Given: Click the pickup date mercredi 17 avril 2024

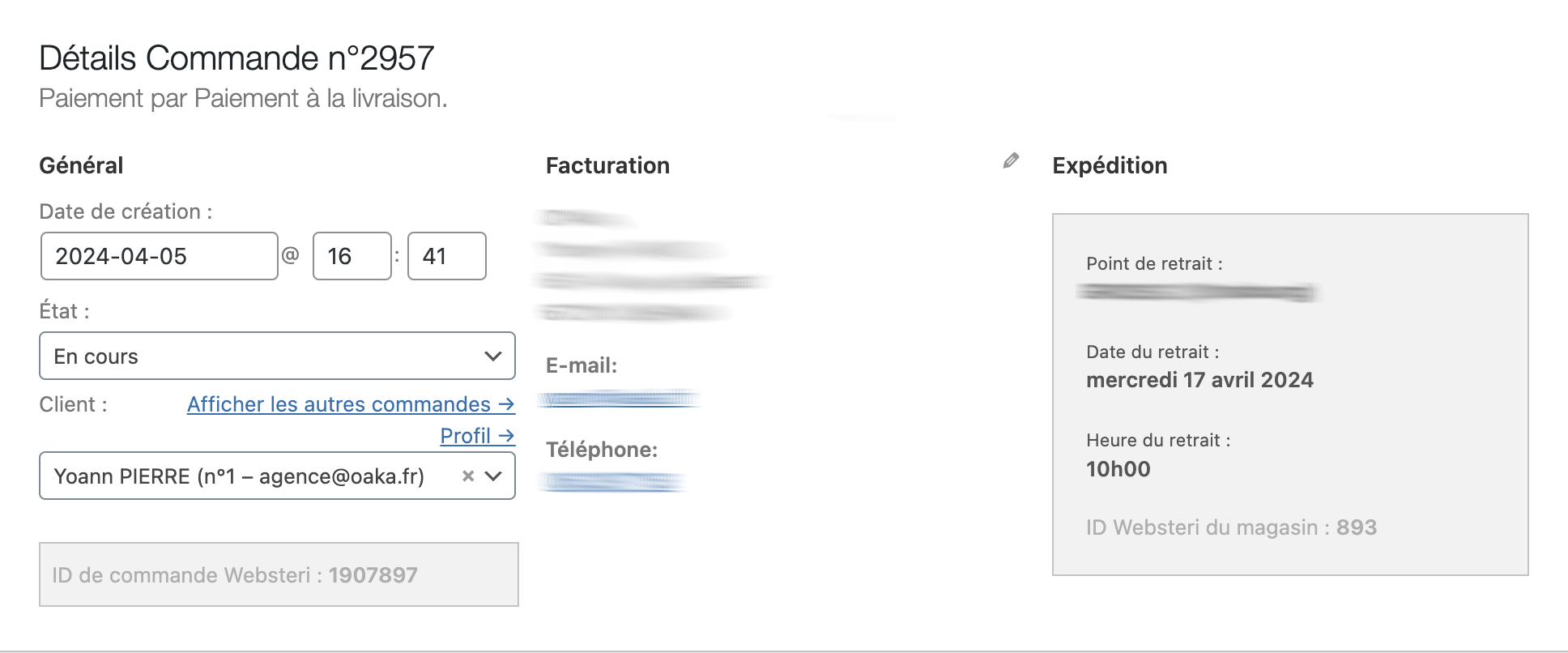Looking at the screenshot, I should tap(1199, 380).
